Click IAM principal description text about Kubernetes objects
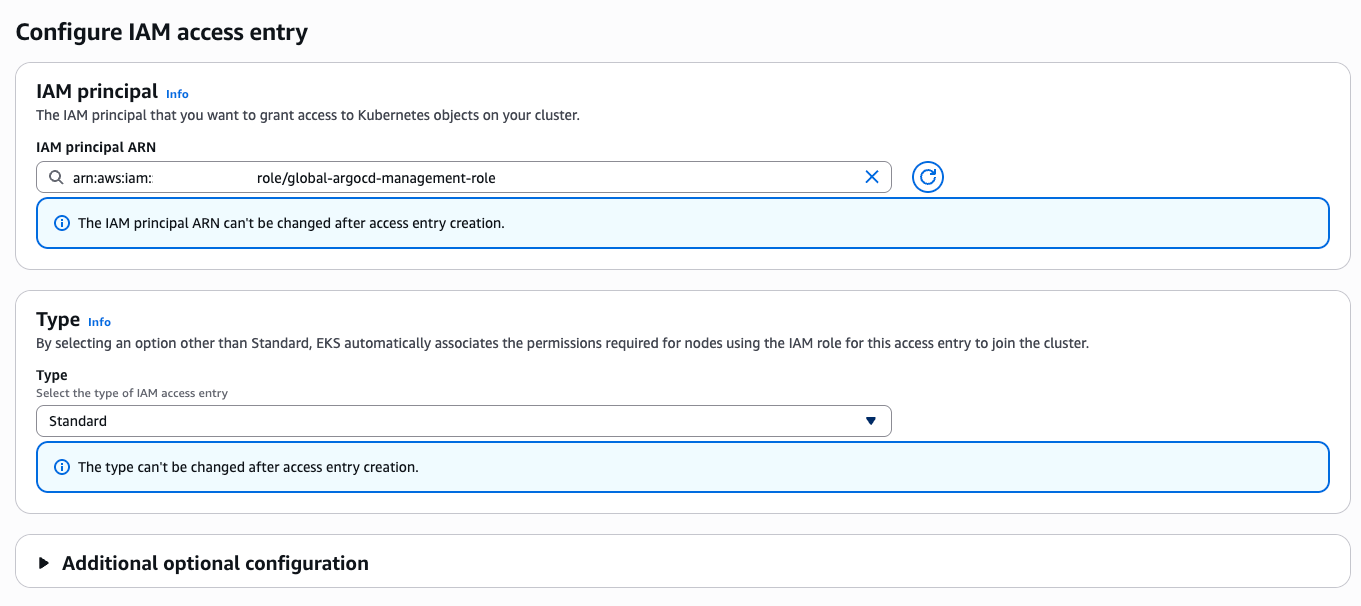Image resolution: width=1361 pixels, height=606 pixels. tap(308, 115)
